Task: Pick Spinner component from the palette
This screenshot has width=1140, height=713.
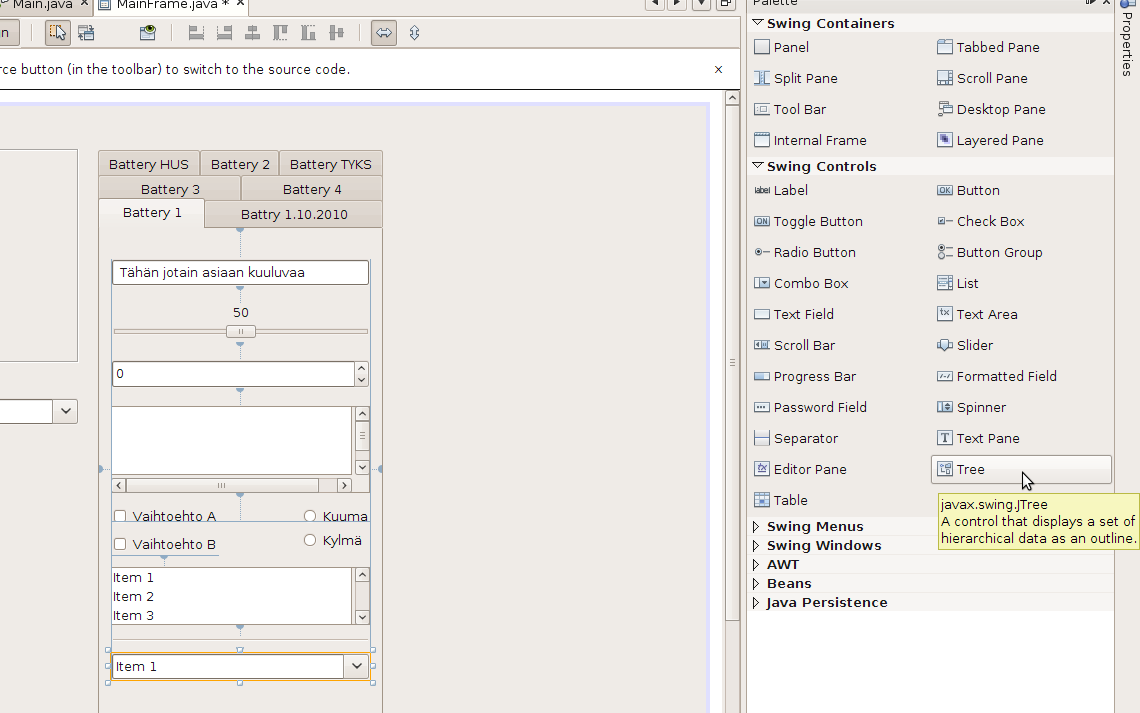Action: 971,408
